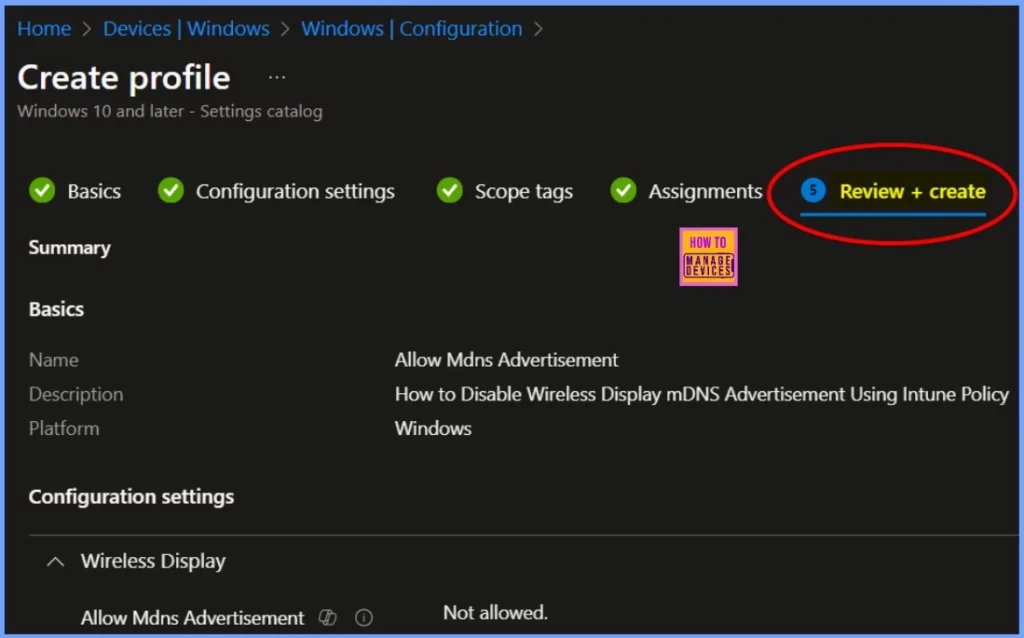Open the Home breadcrumb link
Screen dimensions: 1024x638
click(x=44, y=29)
